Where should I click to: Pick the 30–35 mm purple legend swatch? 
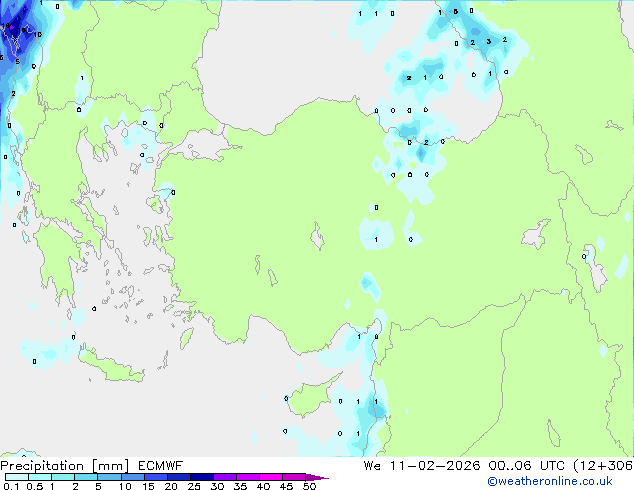tap(224, 477)
